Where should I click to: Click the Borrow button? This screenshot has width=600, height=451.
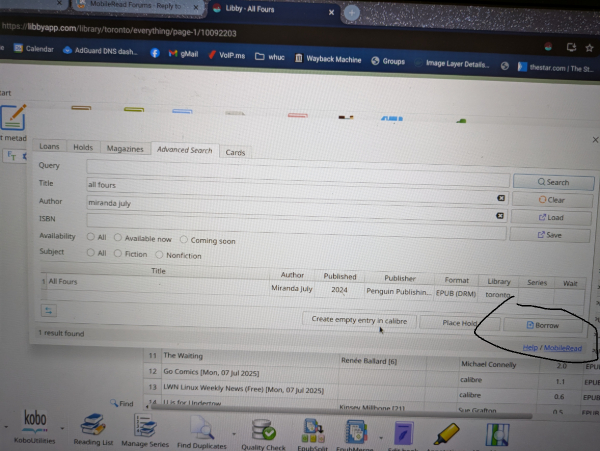click(x=543, y=325)
